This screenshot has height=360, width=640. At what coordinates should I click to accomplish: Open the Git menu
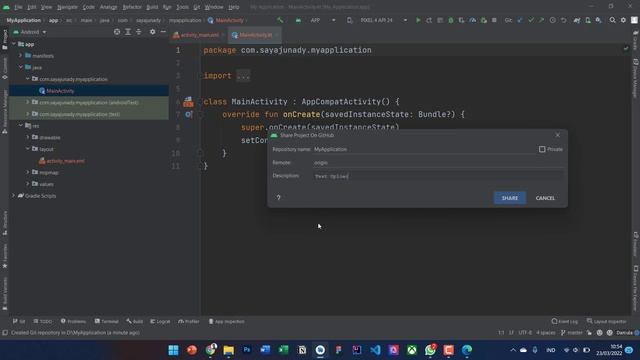(197, 7)
